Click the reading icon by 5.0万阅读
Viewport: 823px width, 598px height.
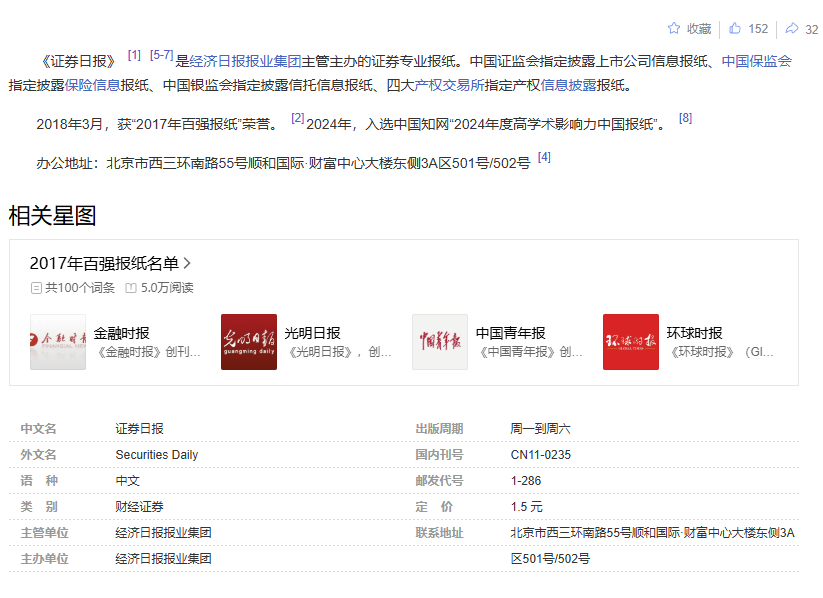point(131,288)
